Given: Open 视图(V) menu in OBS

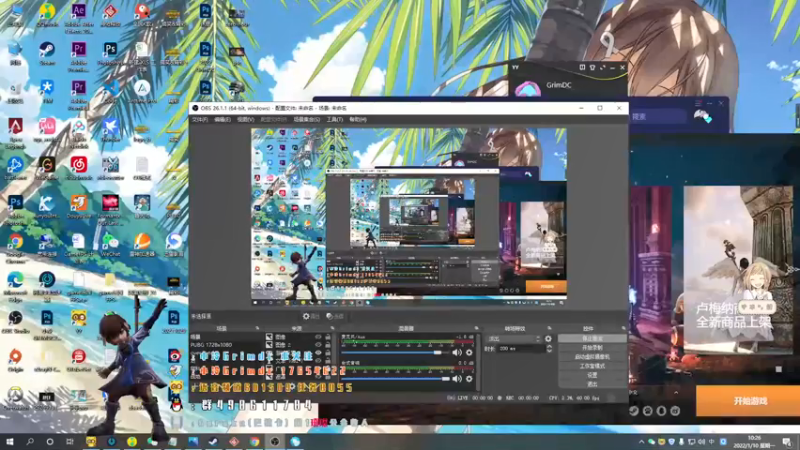Looking at the screenshot, I should pos(245,119).
